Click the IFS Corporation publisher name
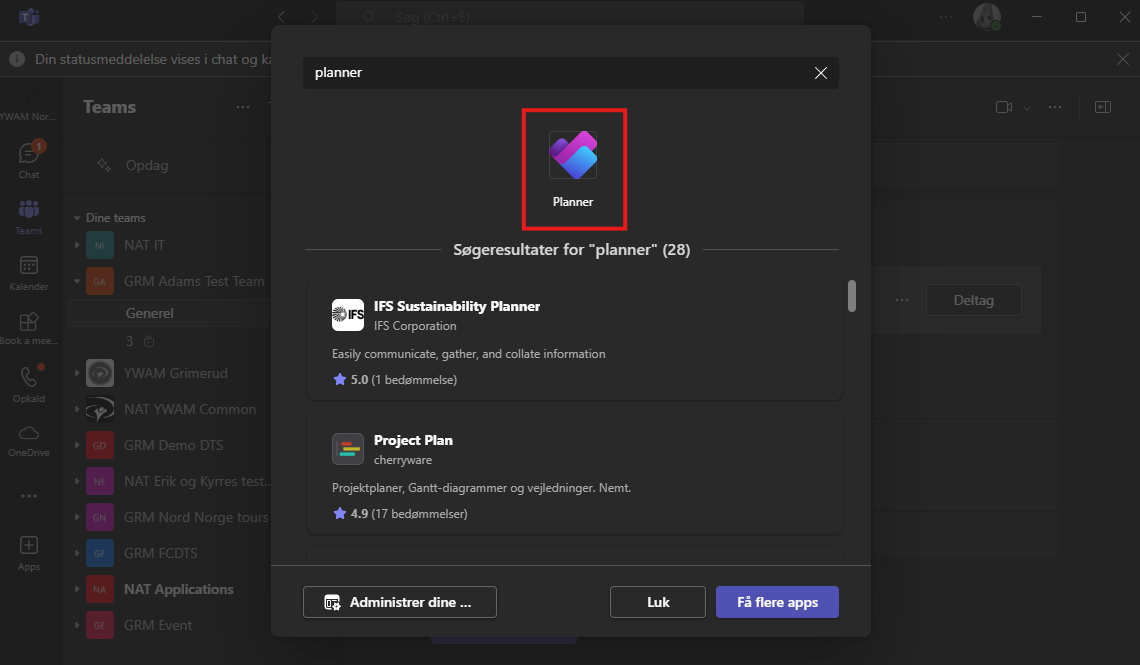The image size is (1140, 665). pyautogui.click(x=415, y=326)
